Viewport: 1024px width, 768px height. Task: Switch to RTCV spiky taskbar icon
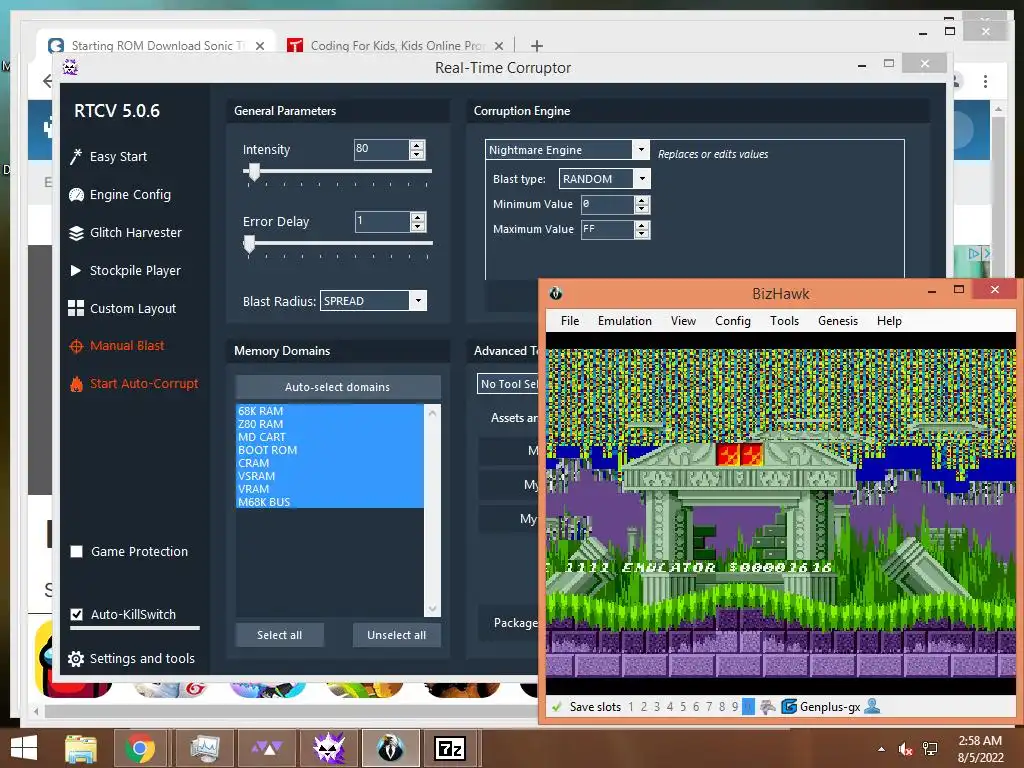(x=328, y=748)
